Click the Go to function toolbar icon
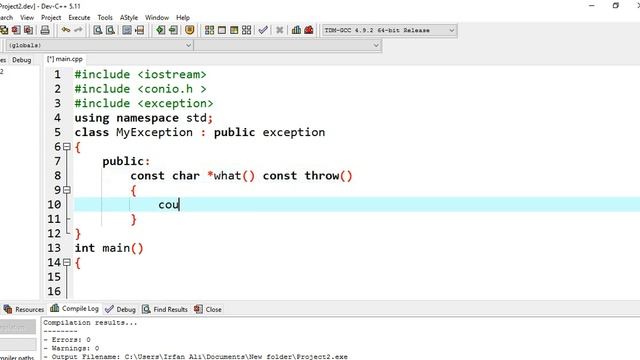This screenshot has height=360, width=640. pos(127,30)
